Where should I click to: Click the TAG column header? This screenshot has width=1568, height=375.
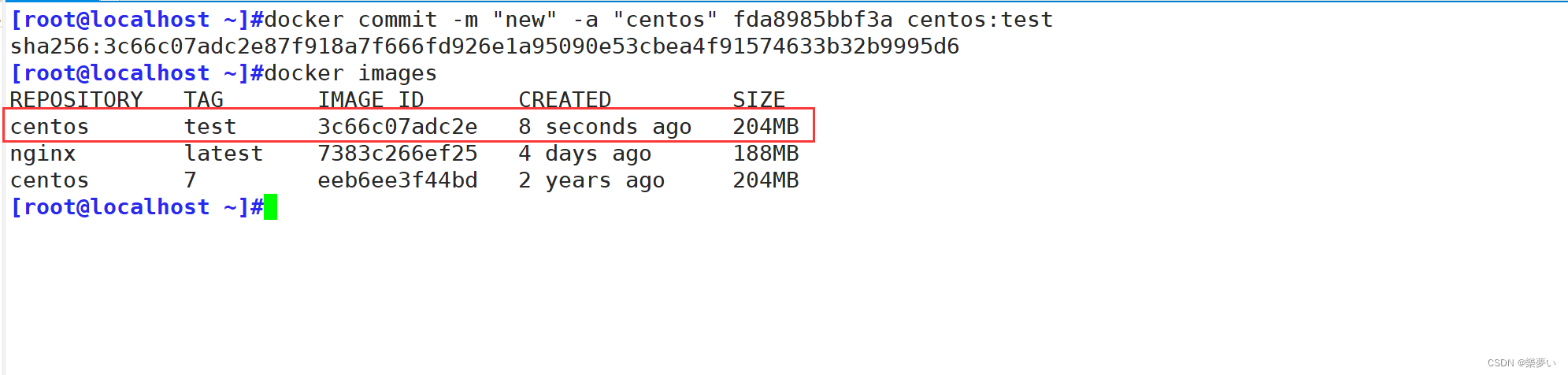tap(204, 100)
